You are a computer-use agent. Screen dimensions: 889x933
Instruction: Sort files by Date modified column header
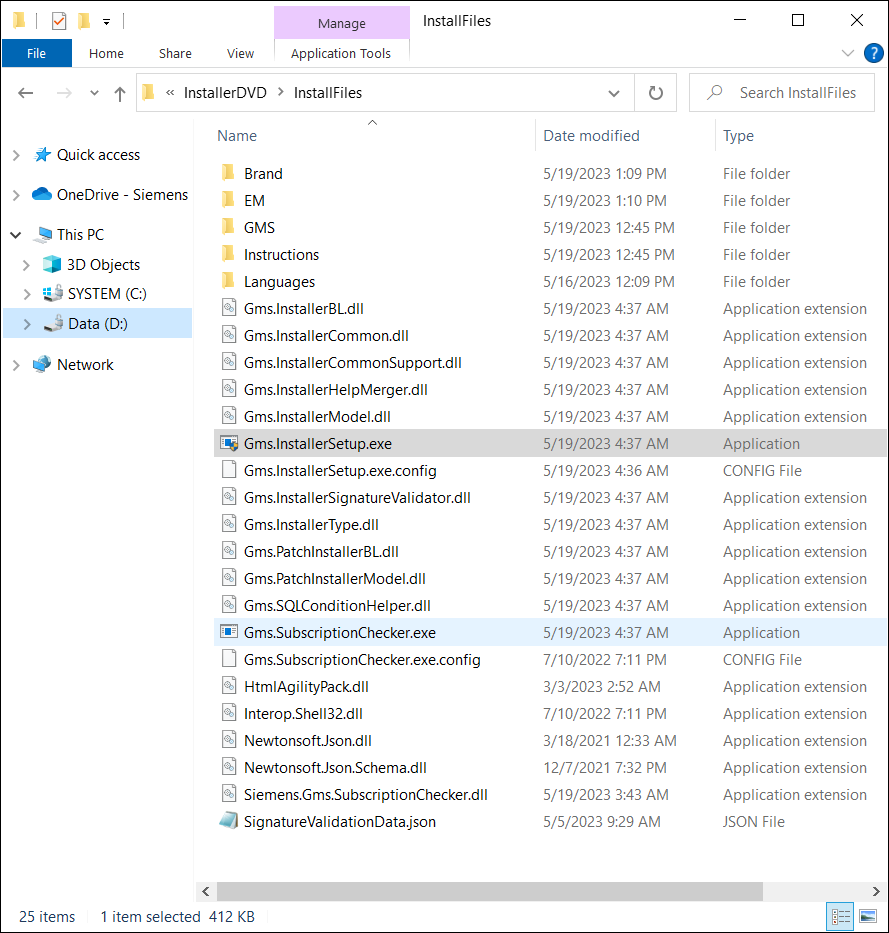[591, 136]
